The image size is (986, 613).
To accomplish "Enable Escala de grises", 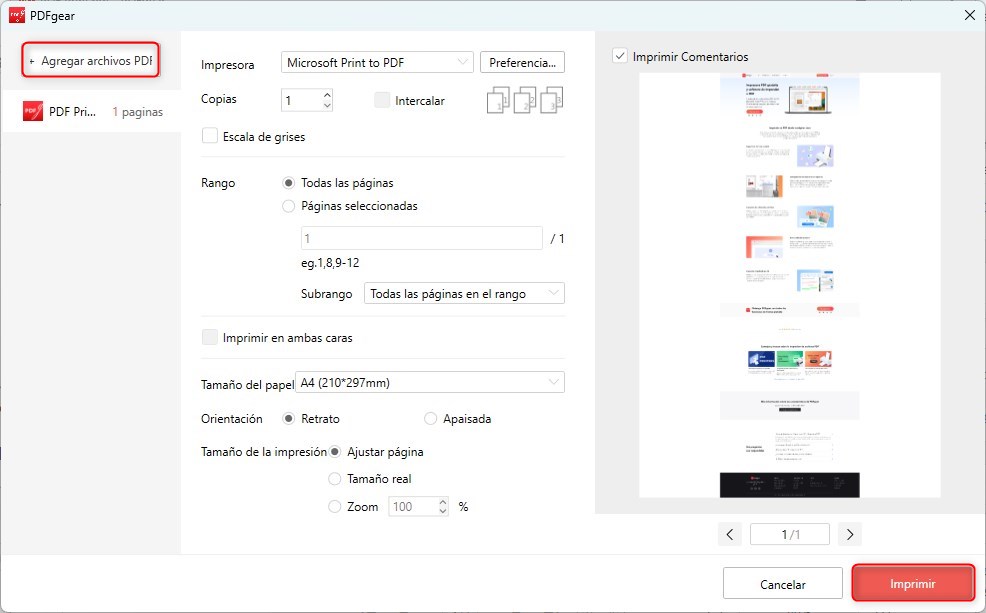I will click(x=210, y=135).
